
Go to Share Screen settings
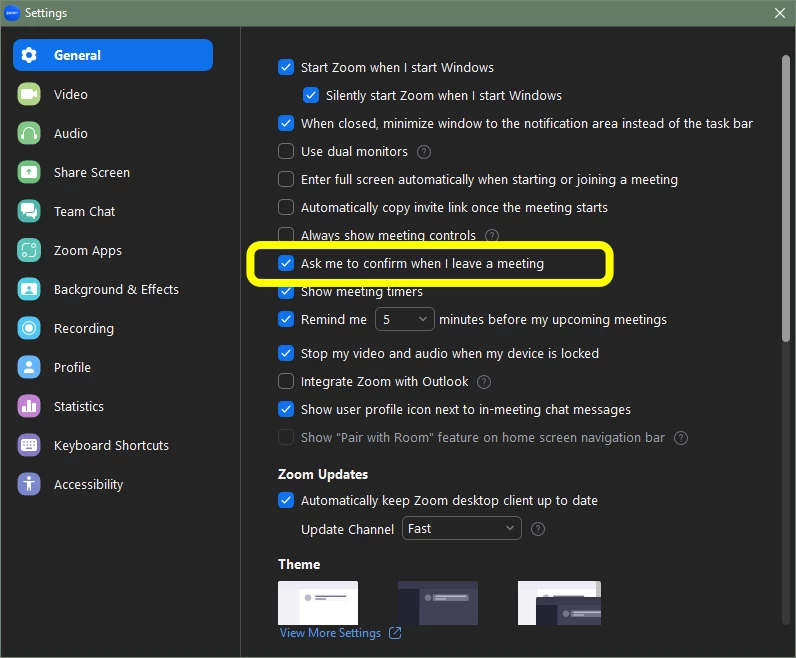(113, 173)
